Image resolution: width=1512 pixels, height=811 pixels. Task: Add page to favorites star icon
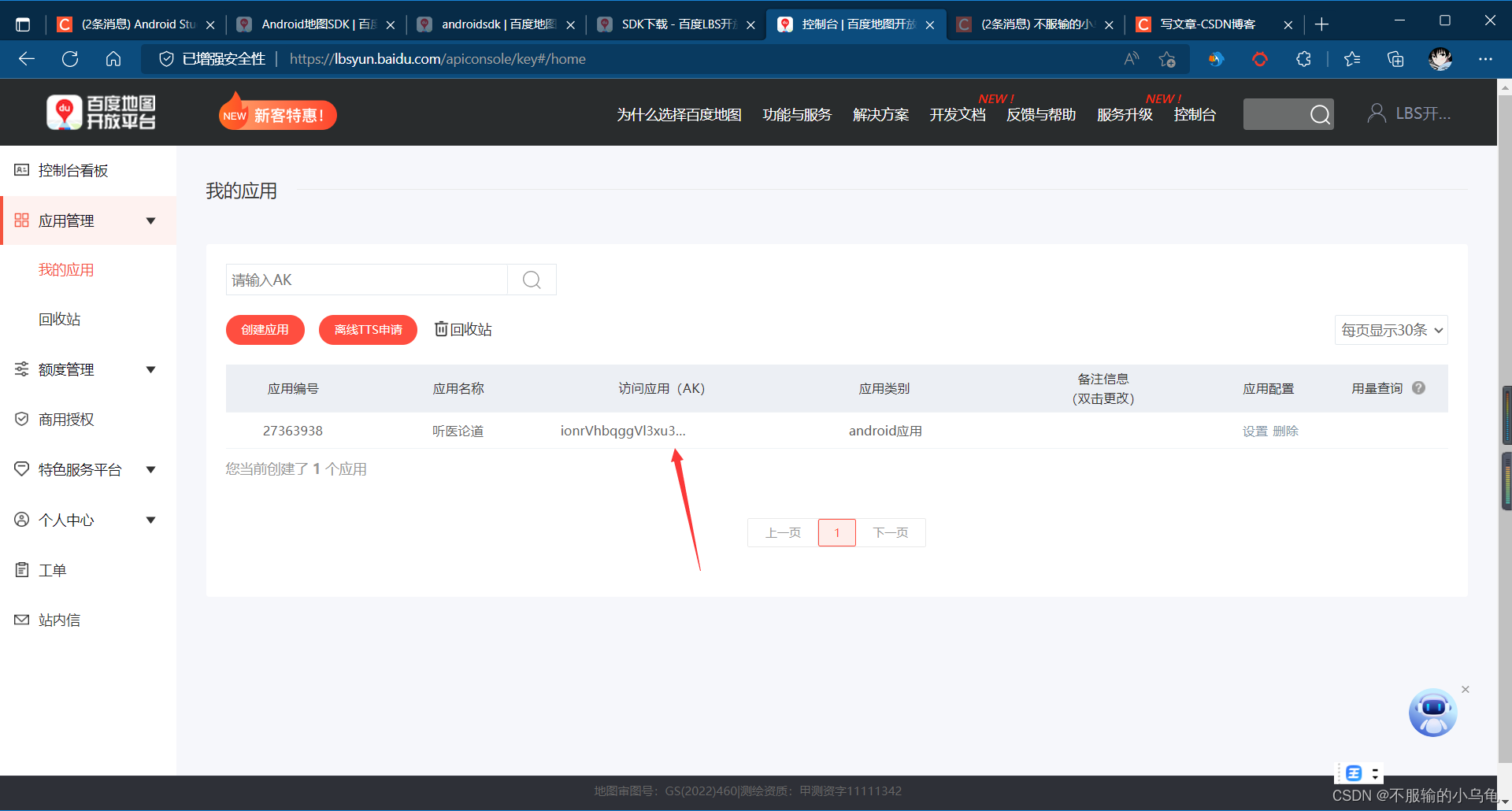[x=1167, y=59]
